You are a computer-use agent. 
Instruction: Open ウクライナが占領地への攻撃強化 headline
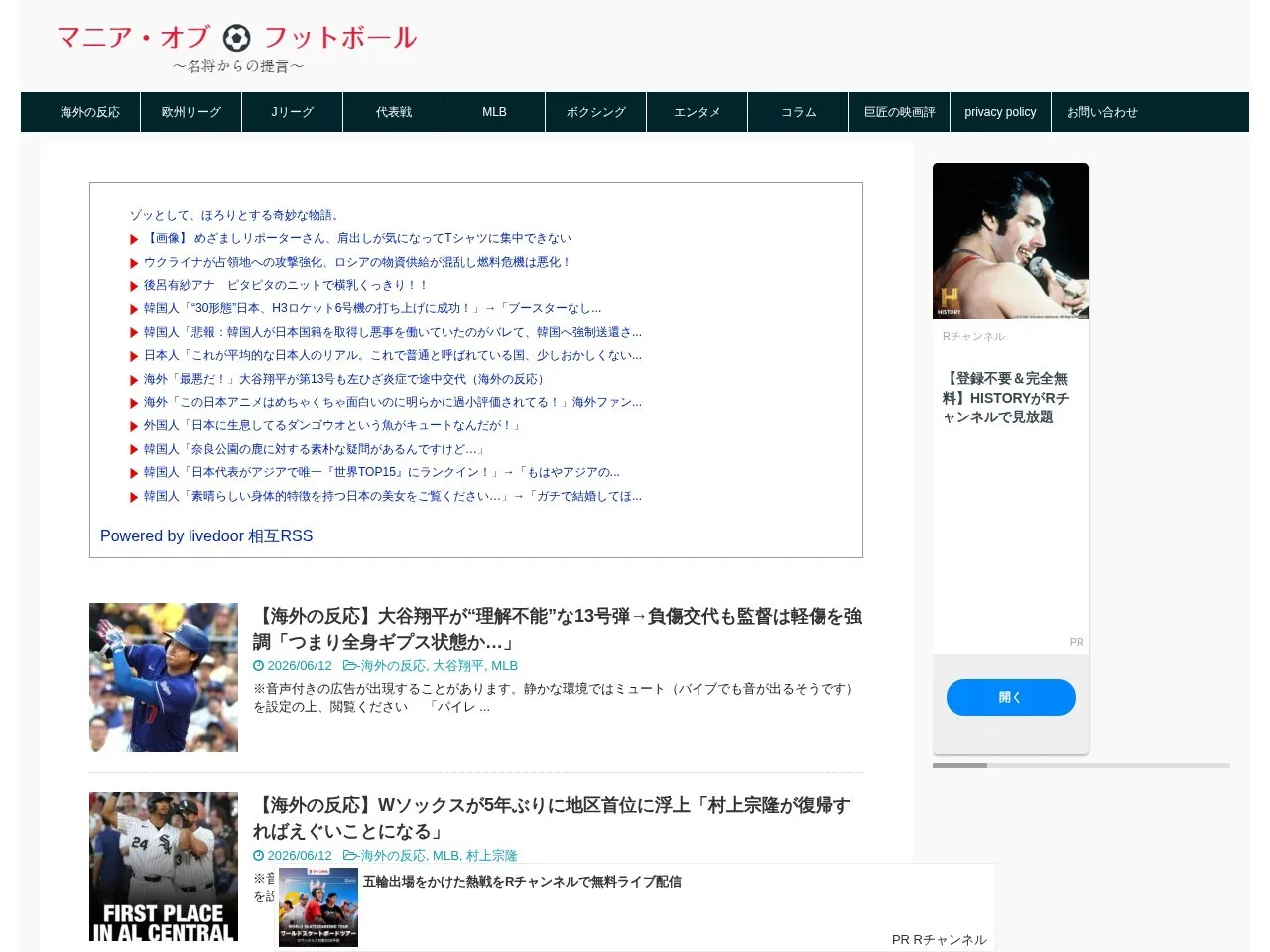[357, 262]
